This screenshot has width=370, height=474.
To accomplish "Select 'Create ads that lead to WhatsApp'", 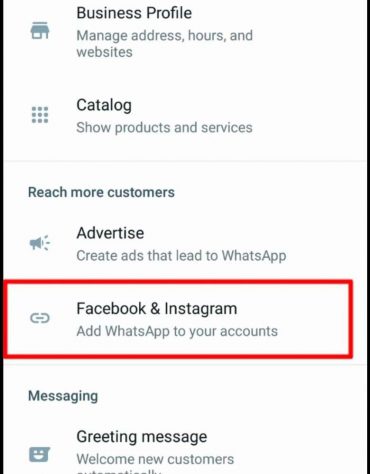I will pyautogui.click(x=181, y=256).
